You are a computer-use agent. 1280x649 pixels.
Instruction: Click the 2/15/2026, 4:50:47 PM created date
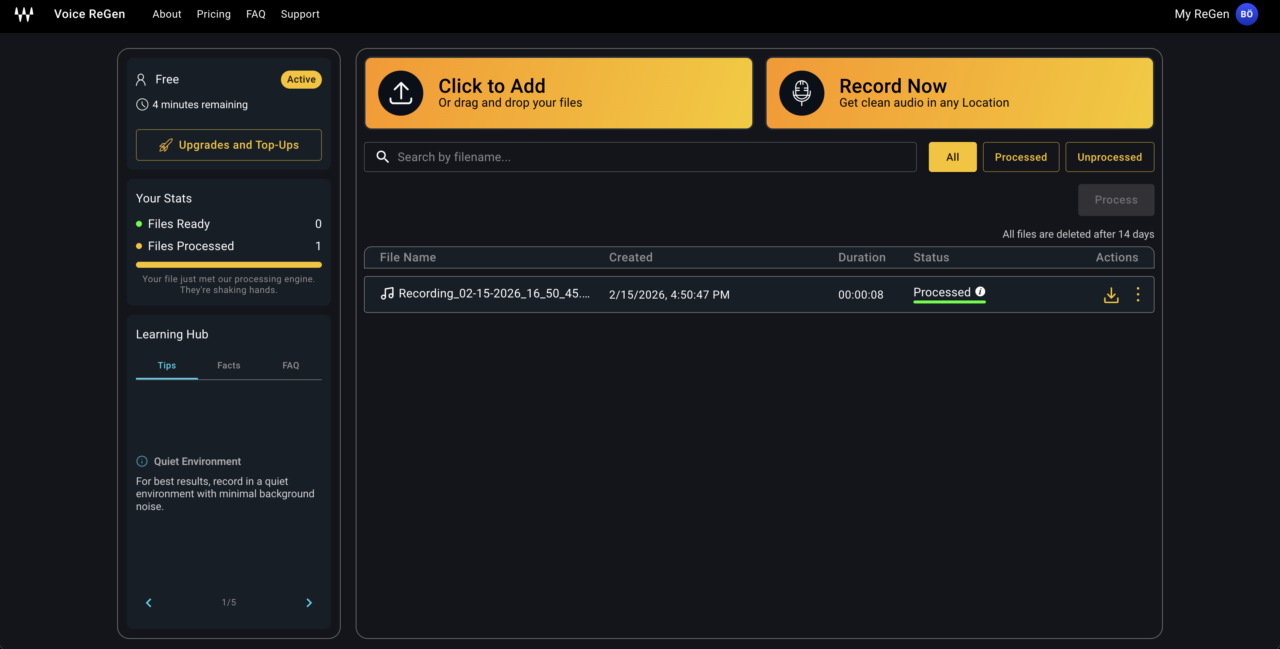click(669, 295)
